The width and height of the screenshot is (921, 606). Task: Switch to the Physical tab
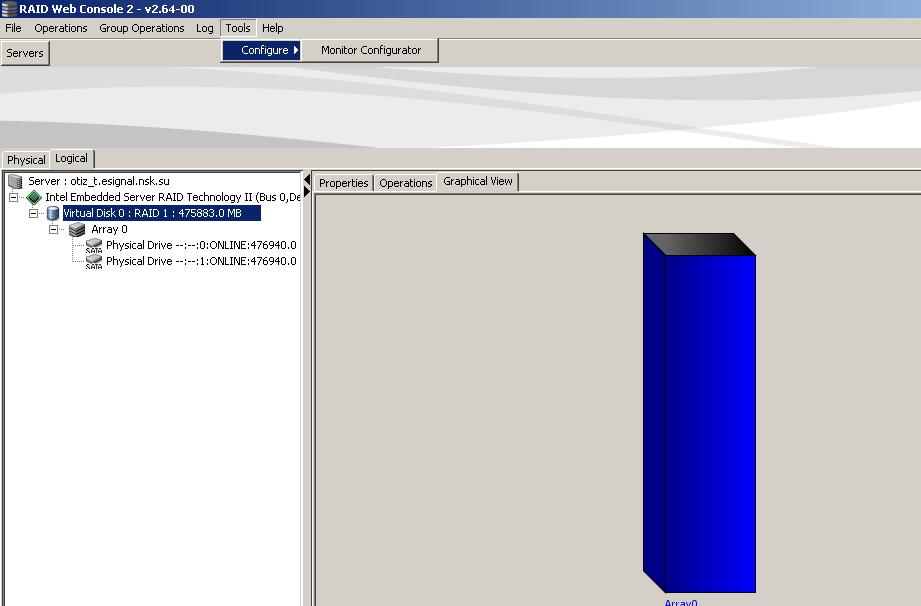click(26, 160)
